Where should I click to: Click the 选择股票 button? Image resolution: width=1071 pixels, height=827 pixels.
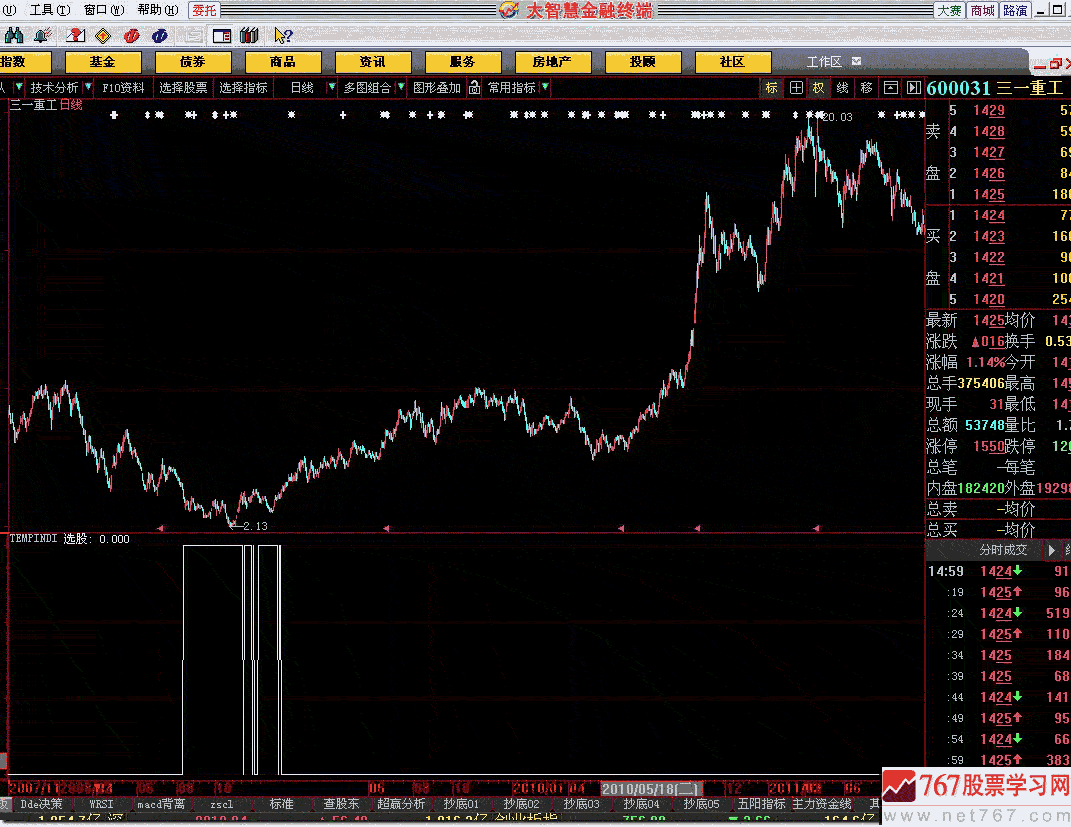183,87
